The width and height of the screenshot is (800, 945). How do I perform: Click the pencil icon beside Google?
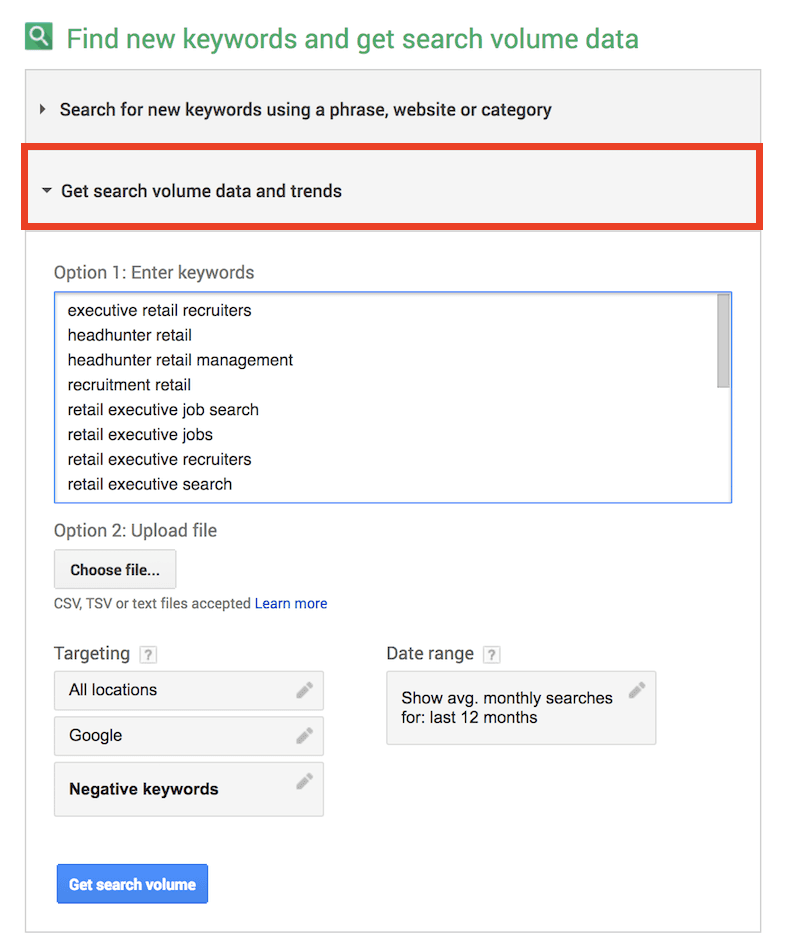304,735
